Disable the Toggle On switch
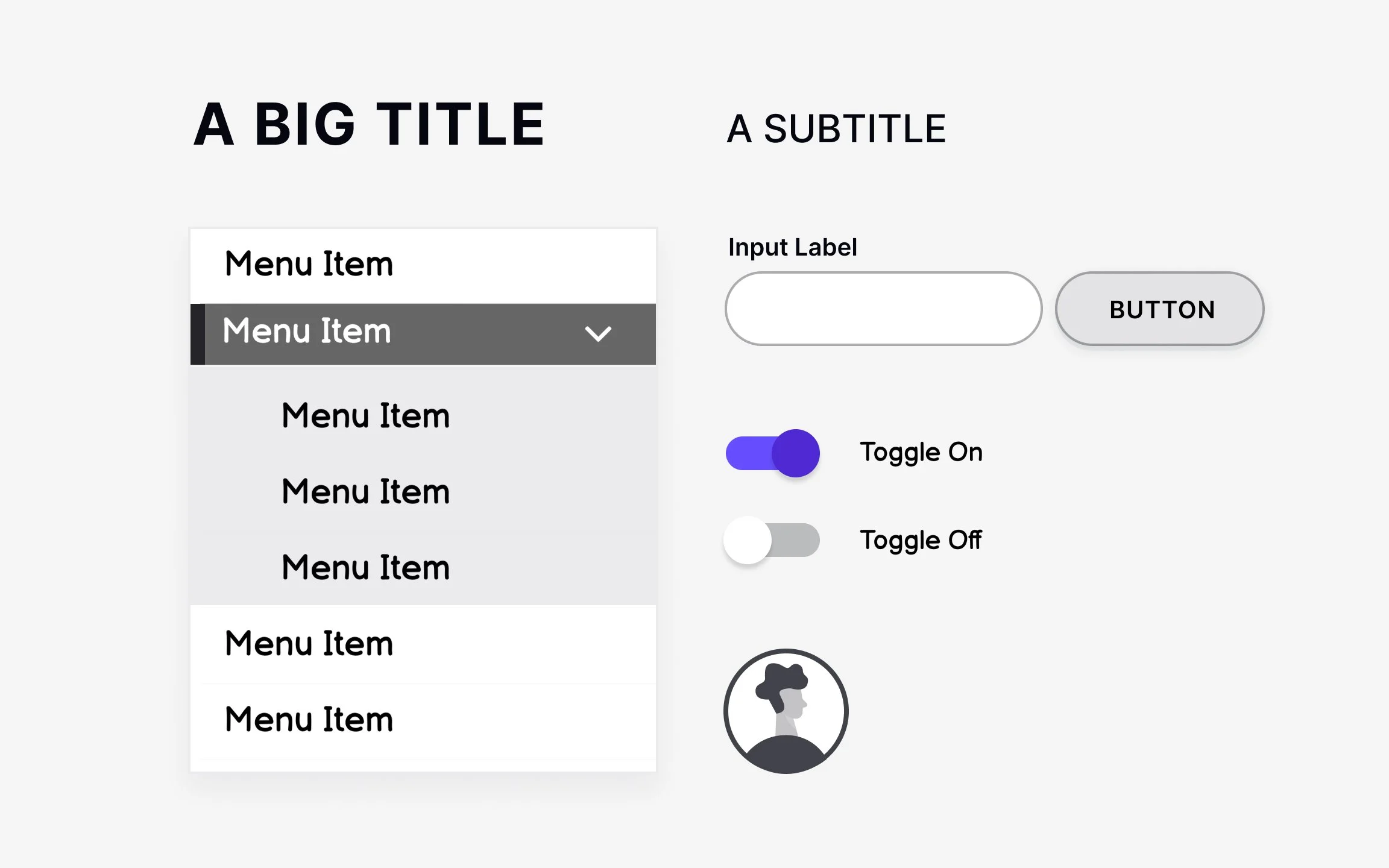 pyautogui.click(x=772, y=453)
